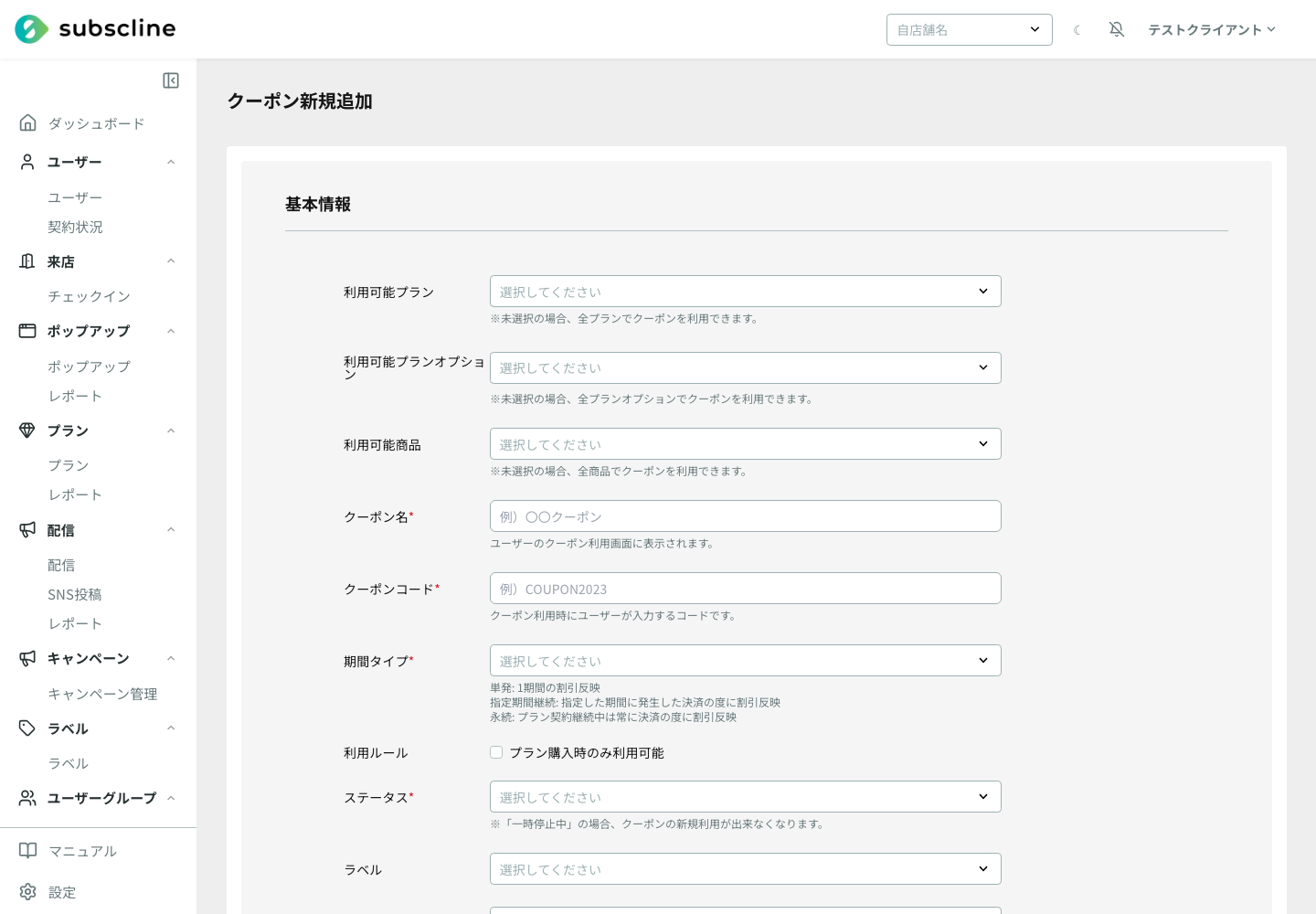Click the マニュアル book icon
1316x914 pixels.
point(28,851)
